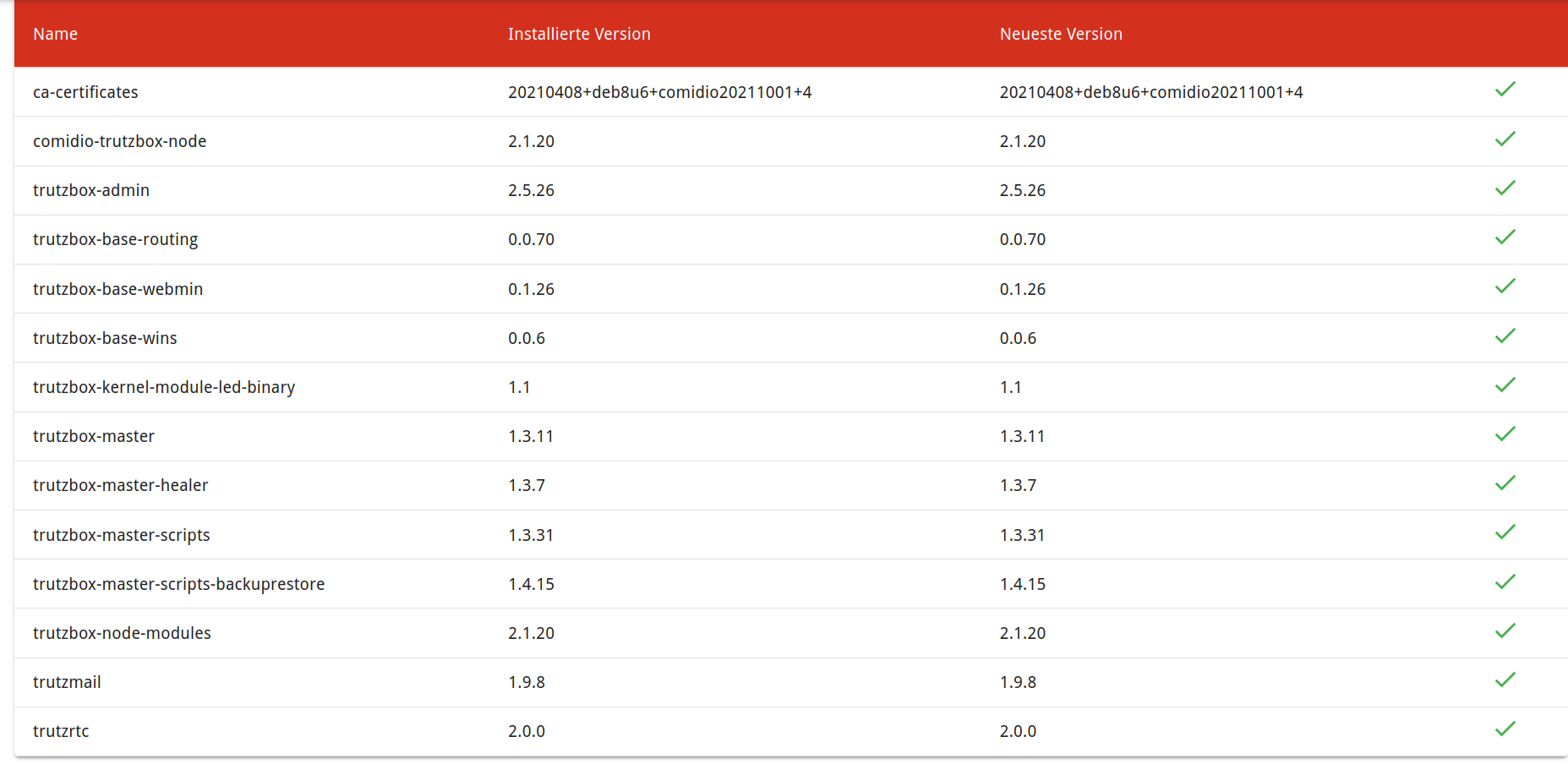Click the status checkmark for trutzrtc
Screen dimensions: 1568x764
[x=1505, y=729]
